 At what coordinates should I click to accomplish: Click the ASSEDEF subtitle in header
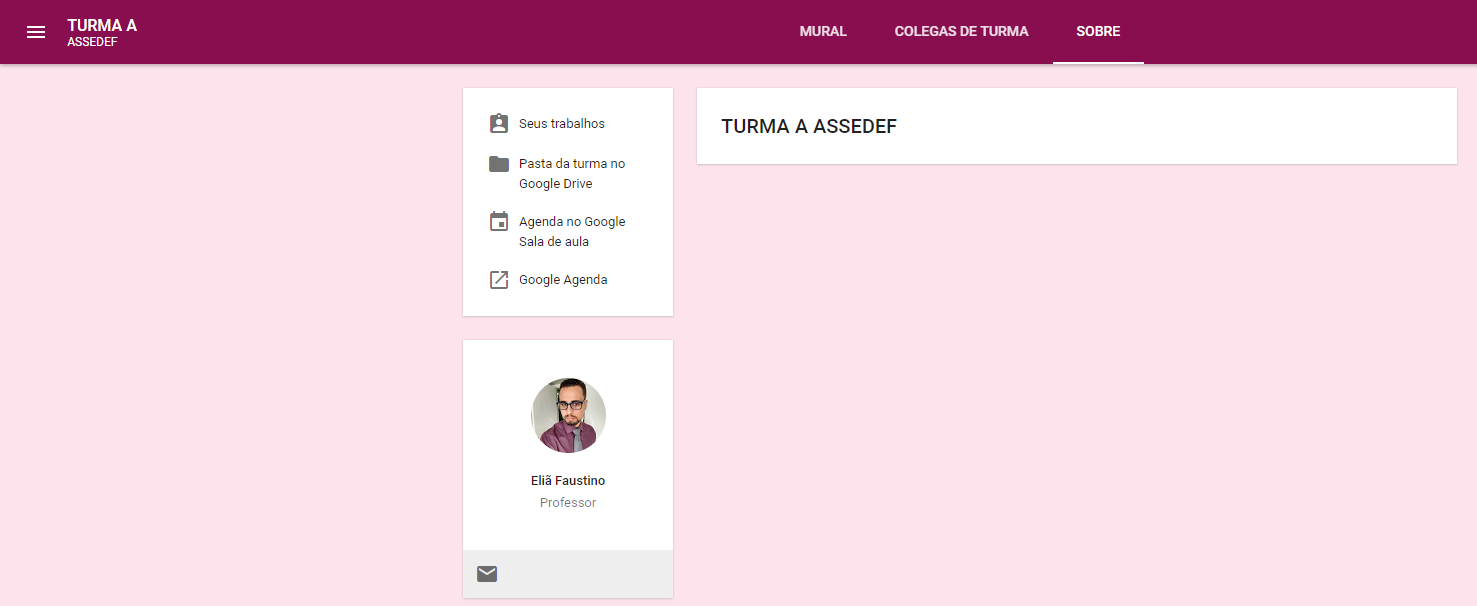click(92, 42)
